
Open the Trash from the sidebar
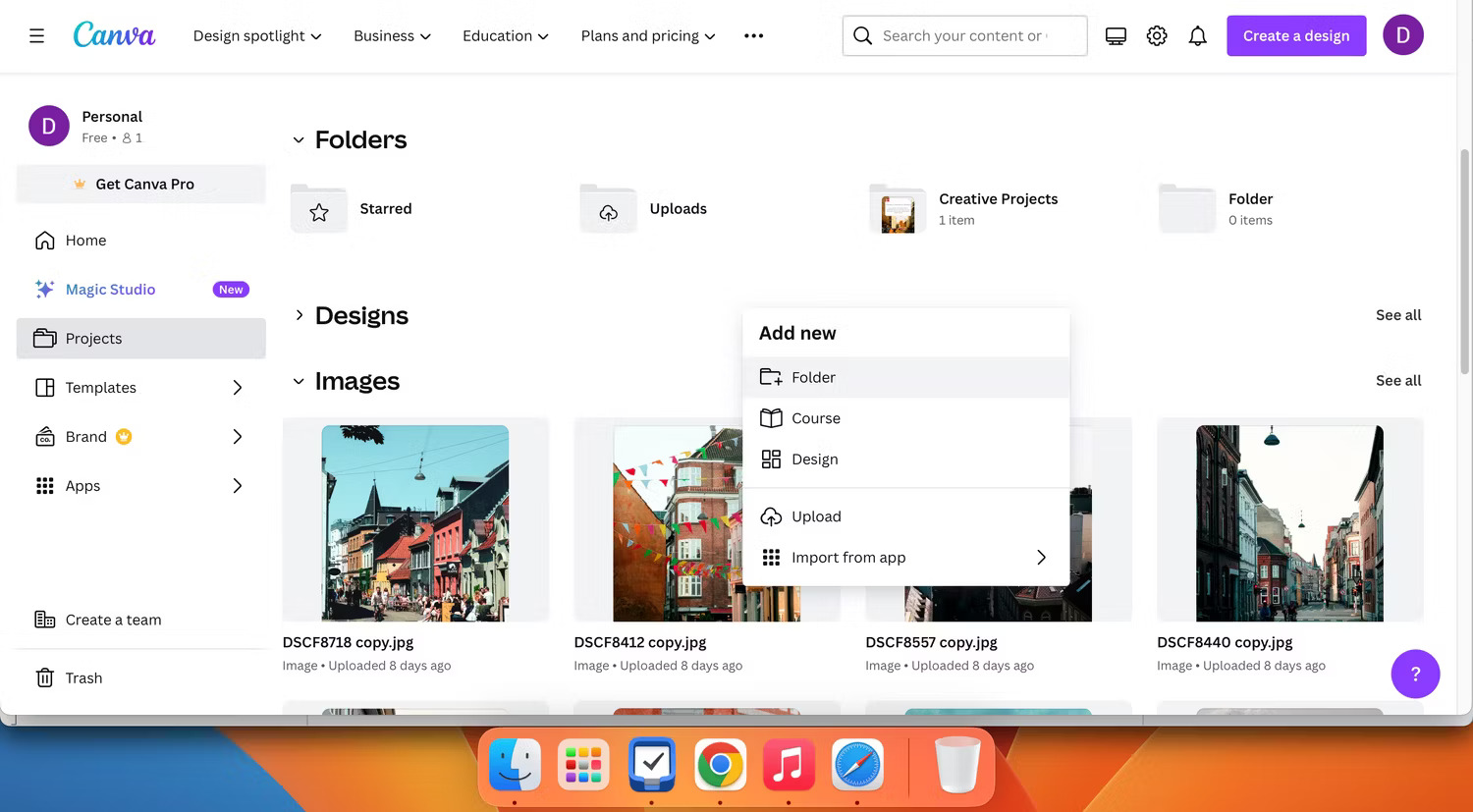(83, 677)
